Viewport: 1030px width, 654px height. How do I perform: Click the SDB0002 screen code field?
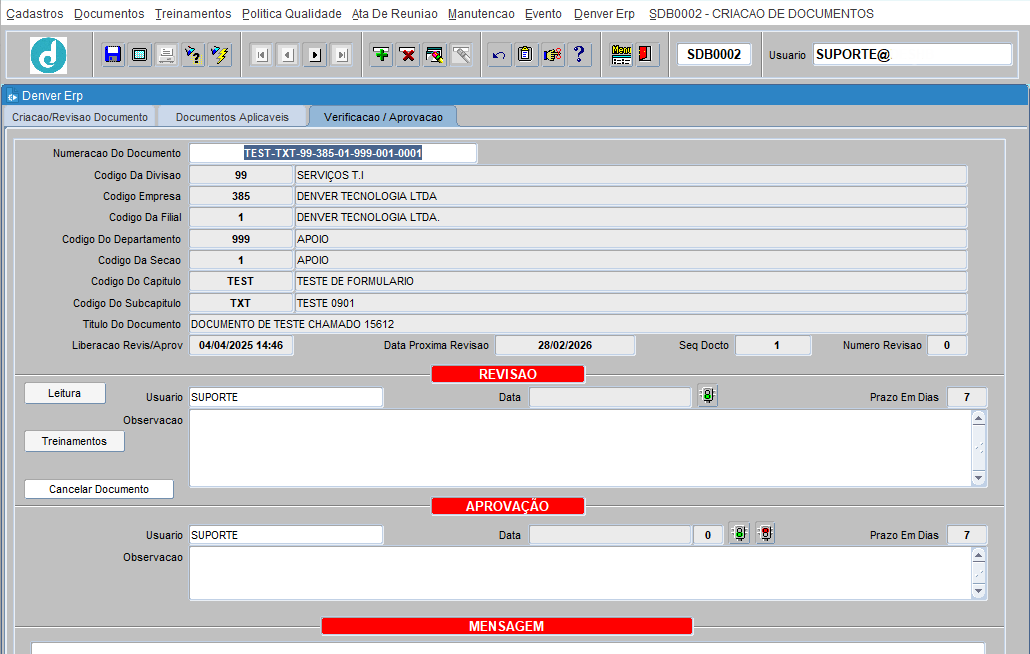[714, 54]
